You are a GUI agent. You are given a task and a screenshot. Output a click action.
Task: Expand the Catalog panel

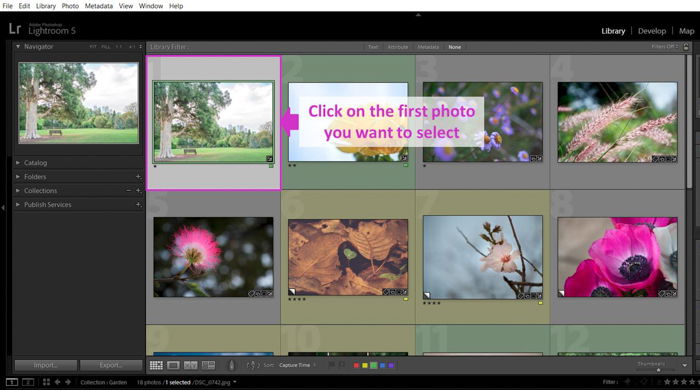(18, 163)
